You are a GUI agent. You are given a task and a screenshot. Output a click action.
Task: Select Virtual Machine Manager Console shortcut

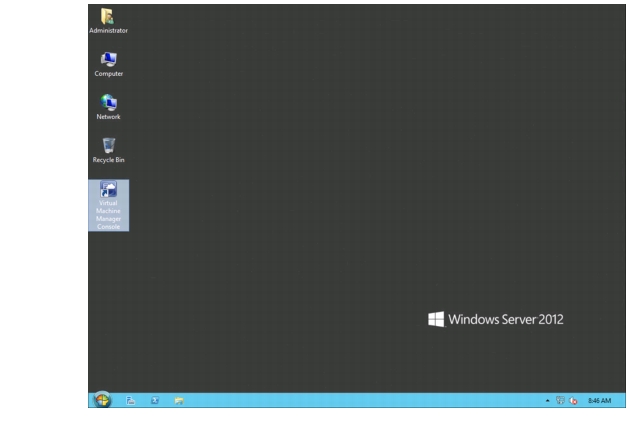point(108,205)
